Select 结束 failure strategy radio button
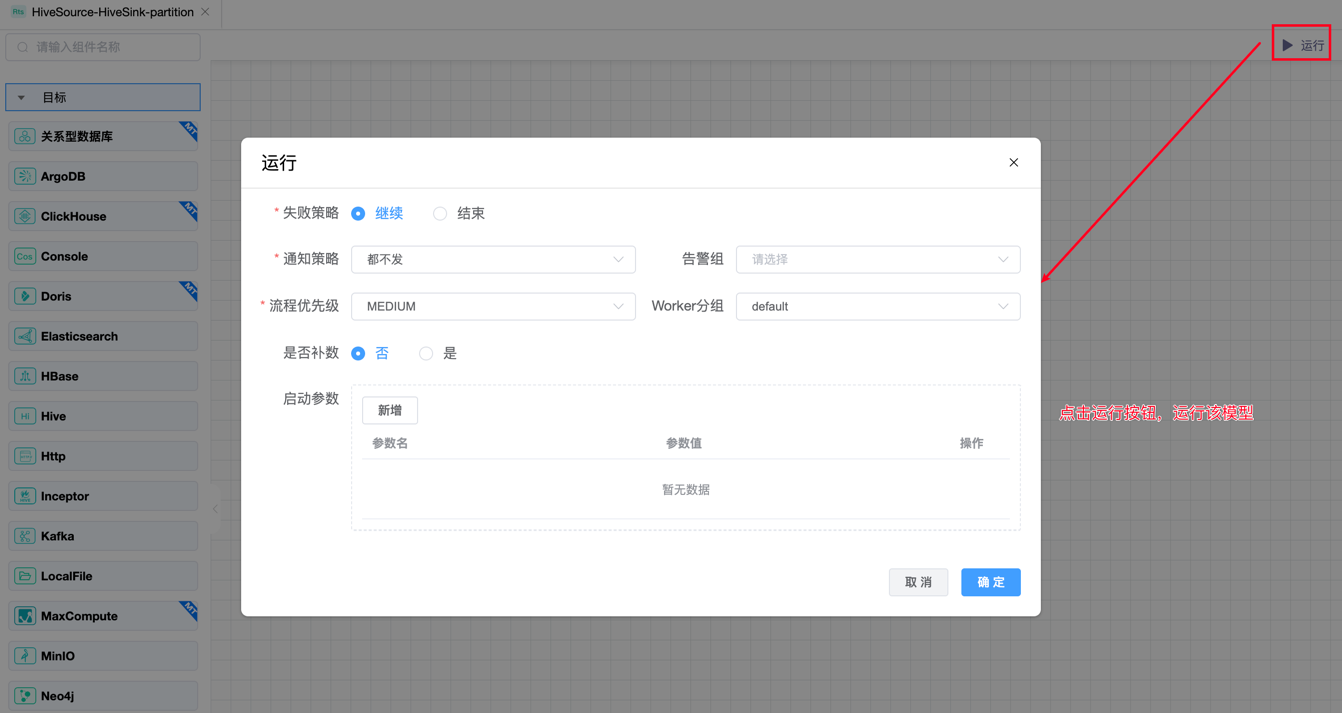Screen dimensions: 1342x713 pos(440,214)
